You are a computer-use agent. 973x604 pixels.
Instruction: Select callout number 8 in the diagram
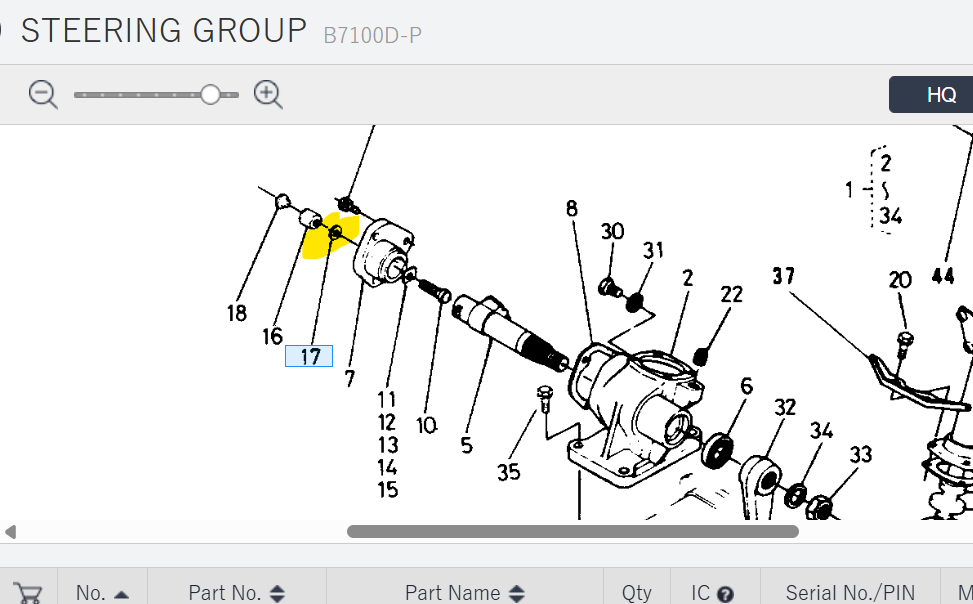click(x=571, y=208)
